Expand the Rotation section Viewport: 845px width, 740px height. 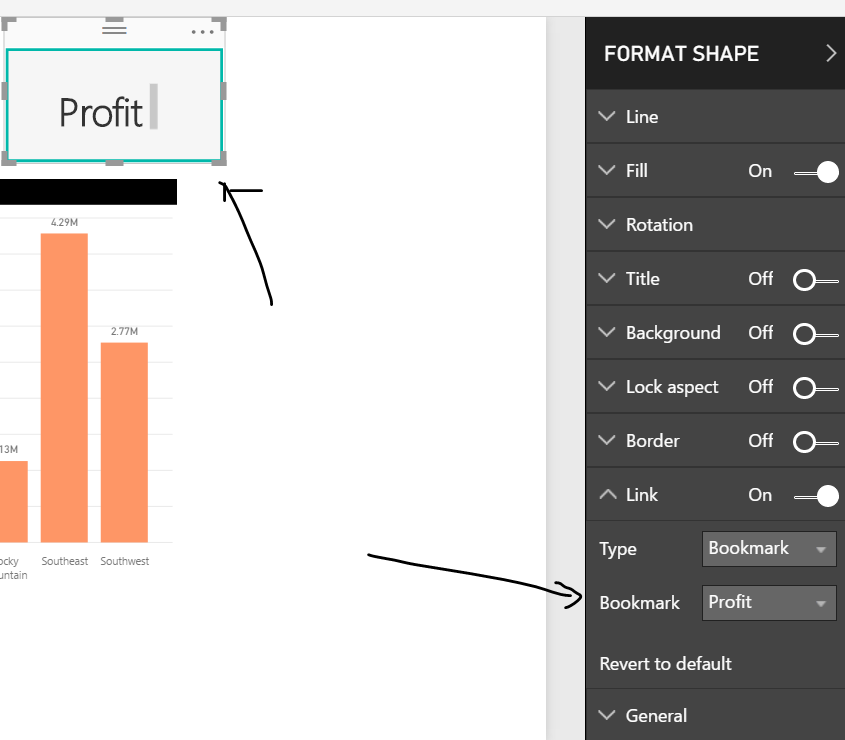tap(715, 225)
